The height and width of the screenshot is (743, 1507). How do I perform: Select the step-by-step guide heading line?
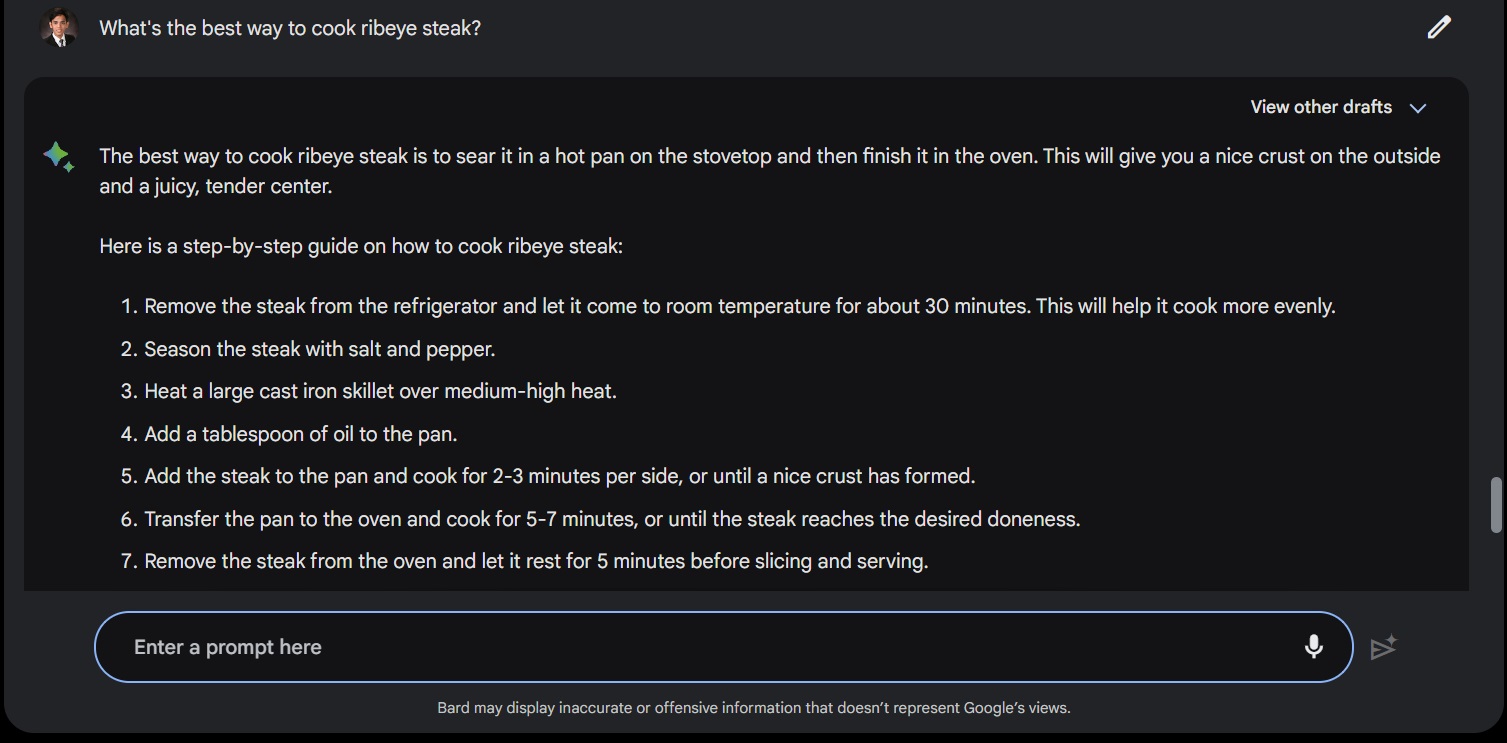tap(361, 246)
